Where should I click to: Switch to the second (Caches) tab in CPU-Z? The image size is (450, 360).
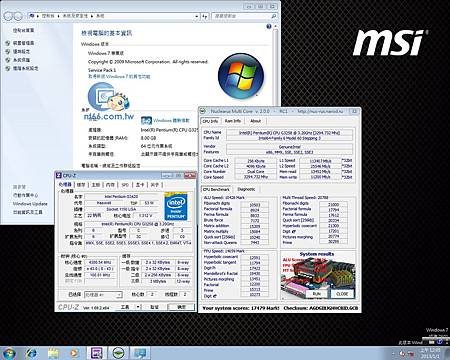click(x=81, y=185)
